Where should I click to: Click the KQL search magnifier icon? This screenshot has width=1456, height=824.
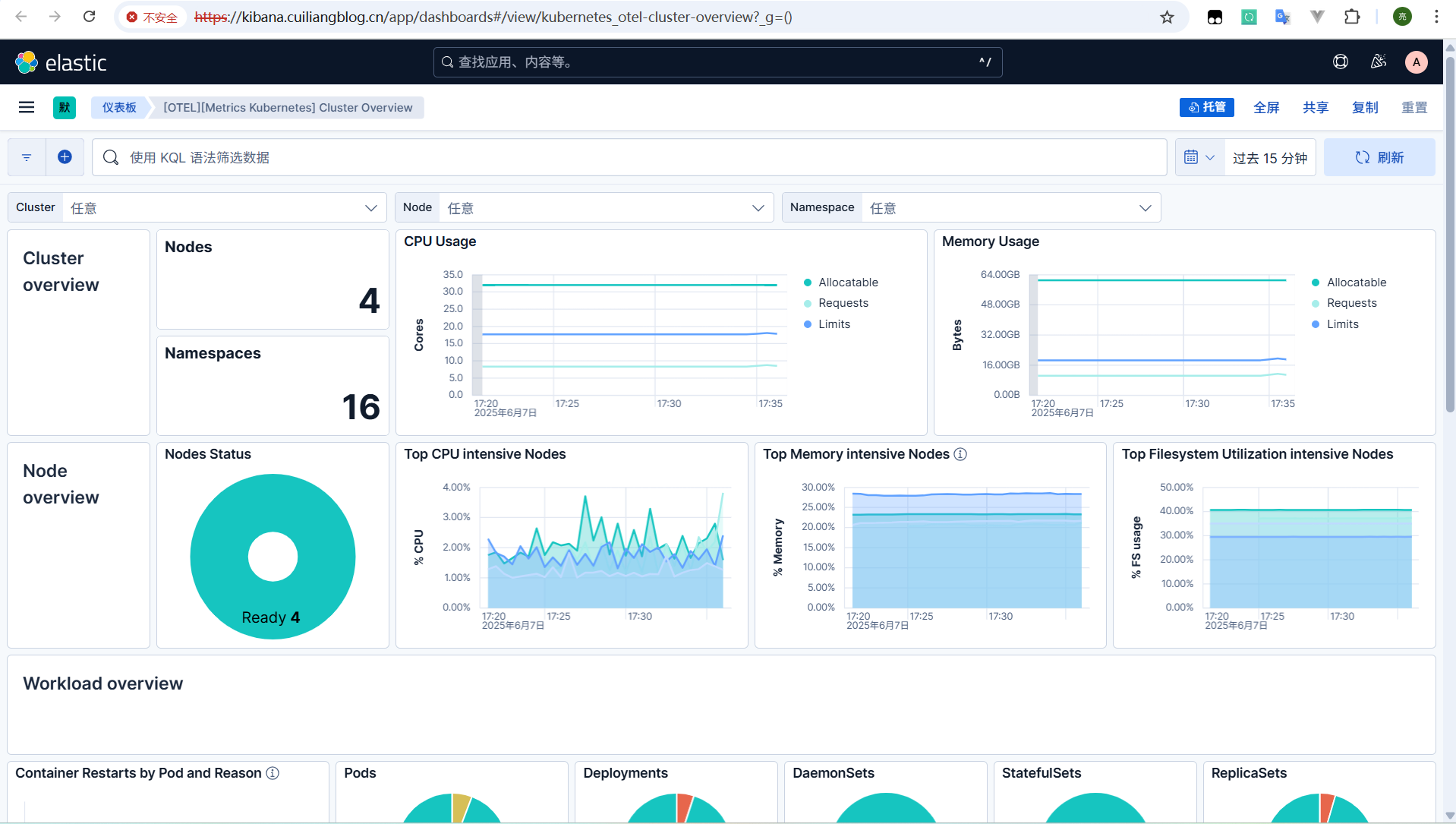click(x=111, y=157)
